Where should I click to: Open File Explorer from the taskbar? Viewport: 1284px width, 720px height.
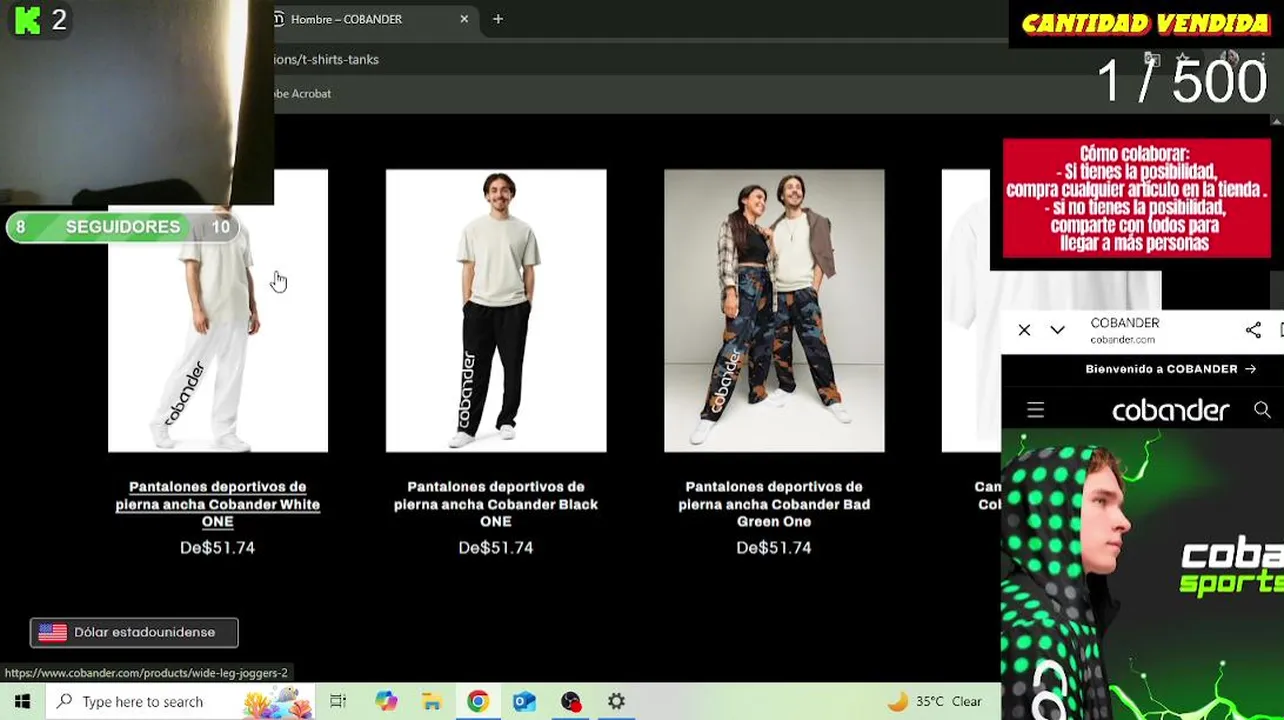(x=431, y=701)
